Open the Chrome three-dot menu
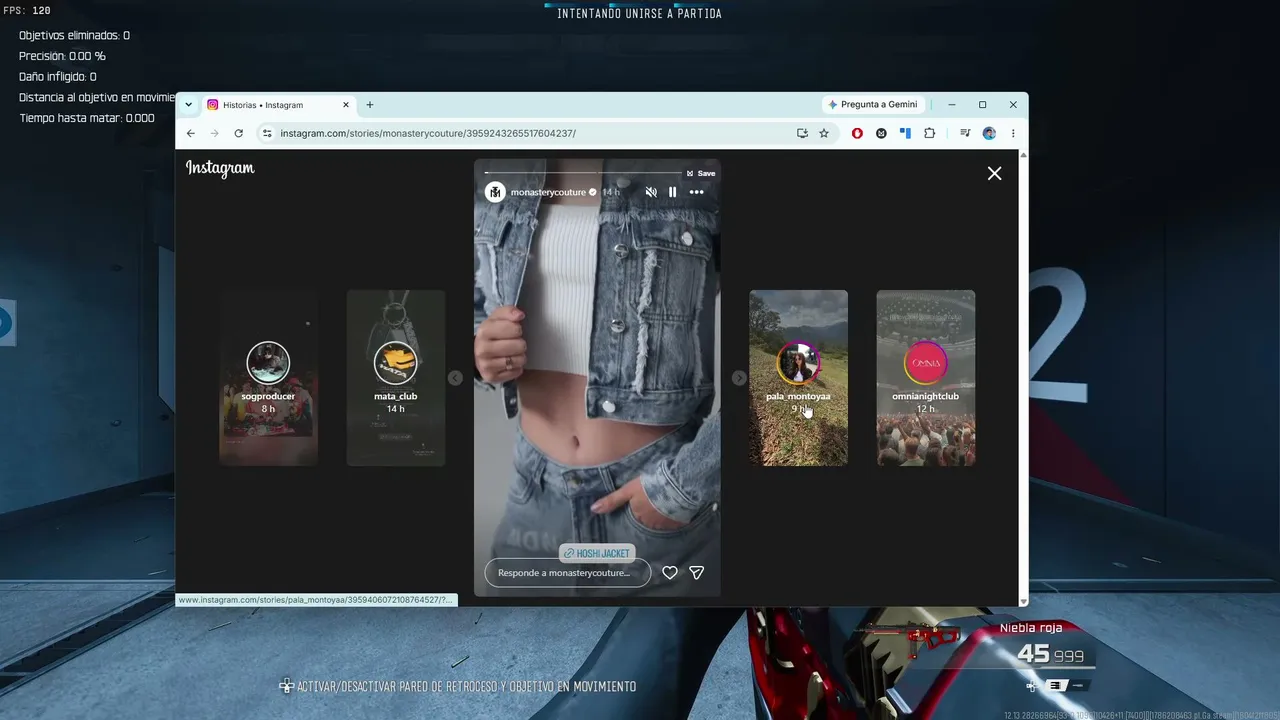 (1013, 133)
